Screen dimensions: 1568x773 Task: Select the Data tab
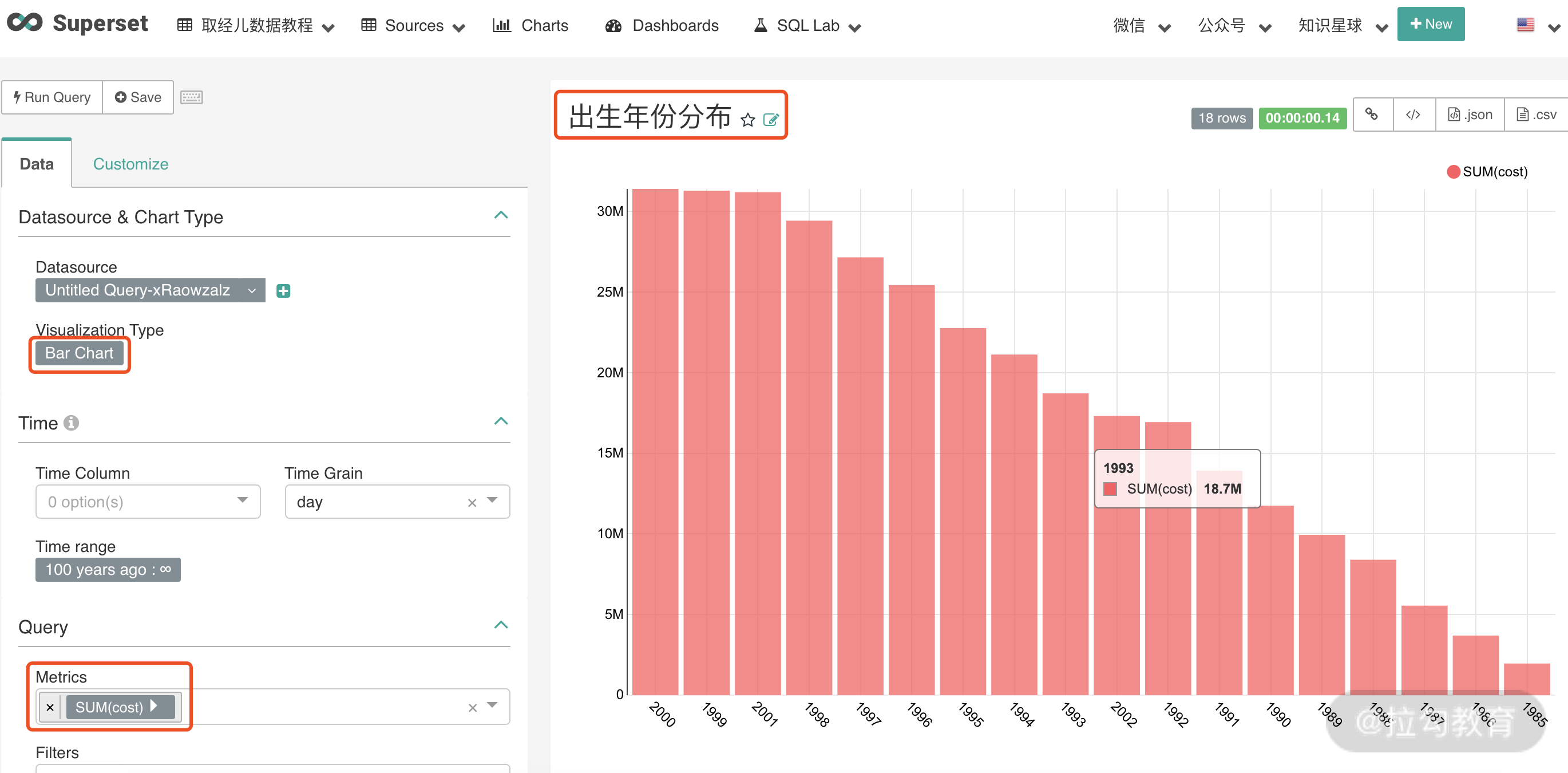click(37, 164)
